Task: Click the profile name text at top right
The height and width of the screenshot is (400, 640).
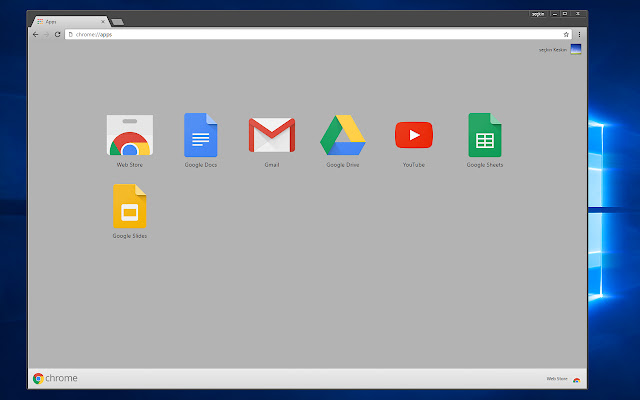Action: click(553, 50)
